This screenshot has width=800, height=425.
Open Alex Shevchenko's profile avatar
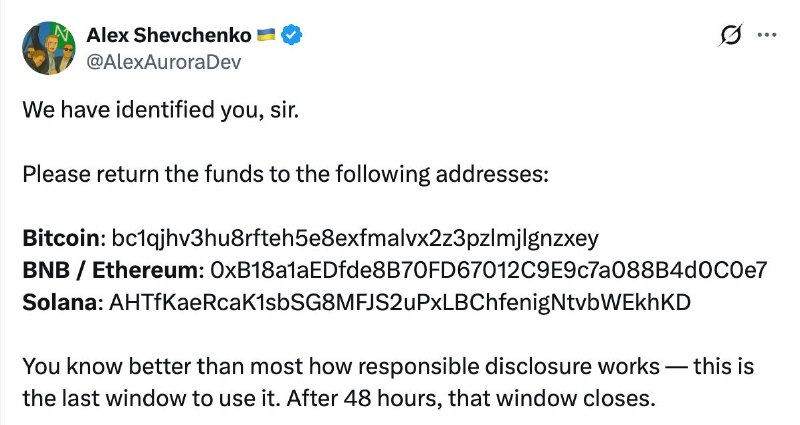pyautogui.click(x=49, y=48)
